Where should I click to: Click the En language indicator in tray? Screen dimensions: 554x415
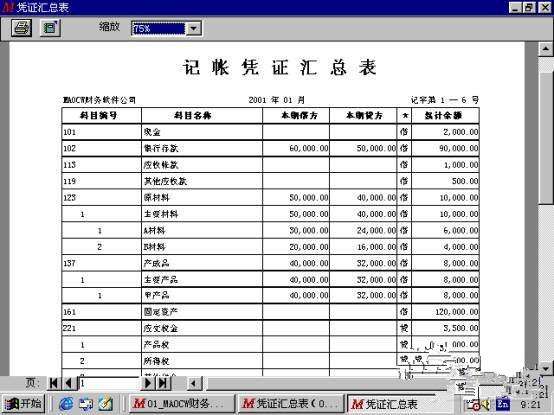click(503, 404)
